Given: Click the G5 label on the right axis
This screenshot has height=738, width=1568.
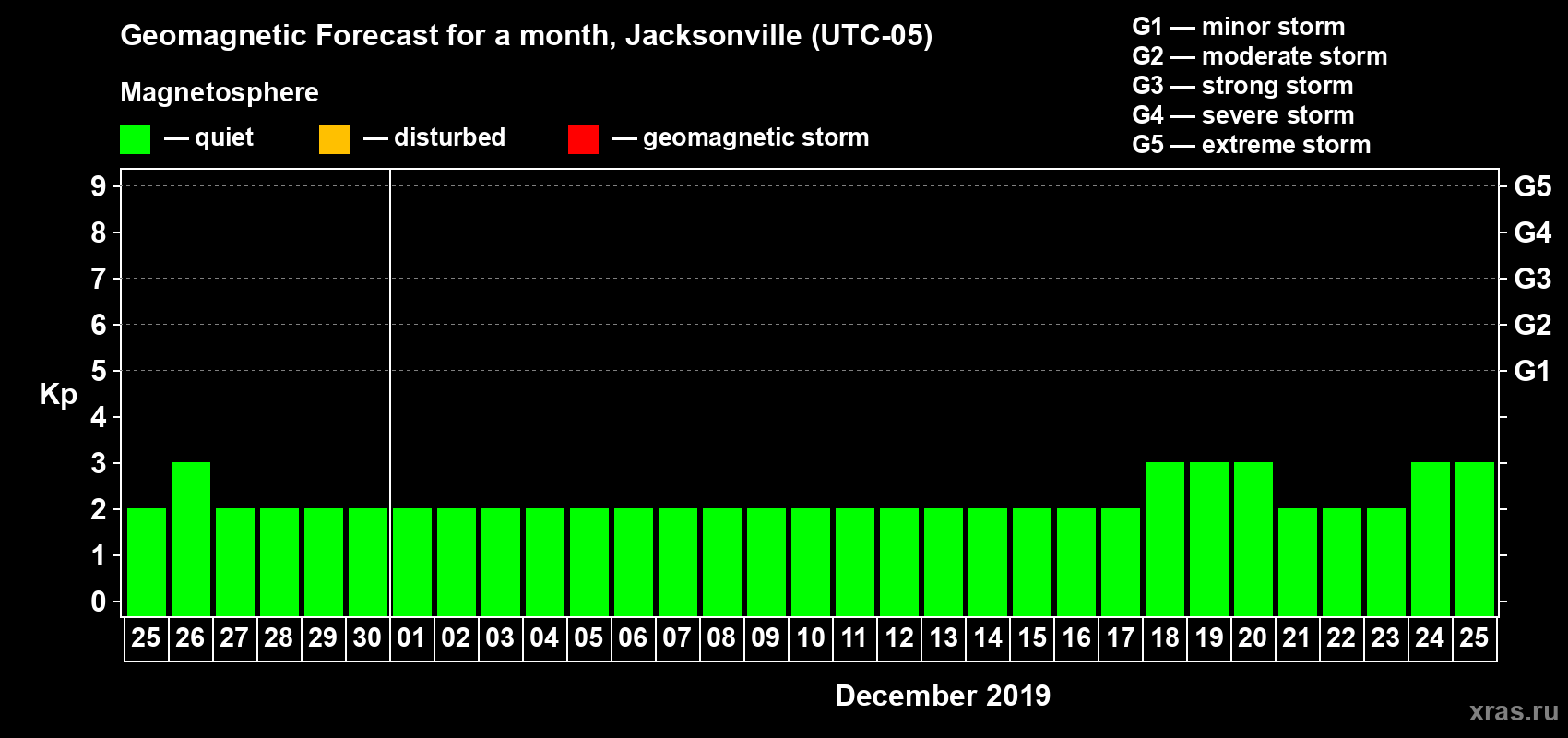Looking at the screenshot, I should coord(1532,187).
